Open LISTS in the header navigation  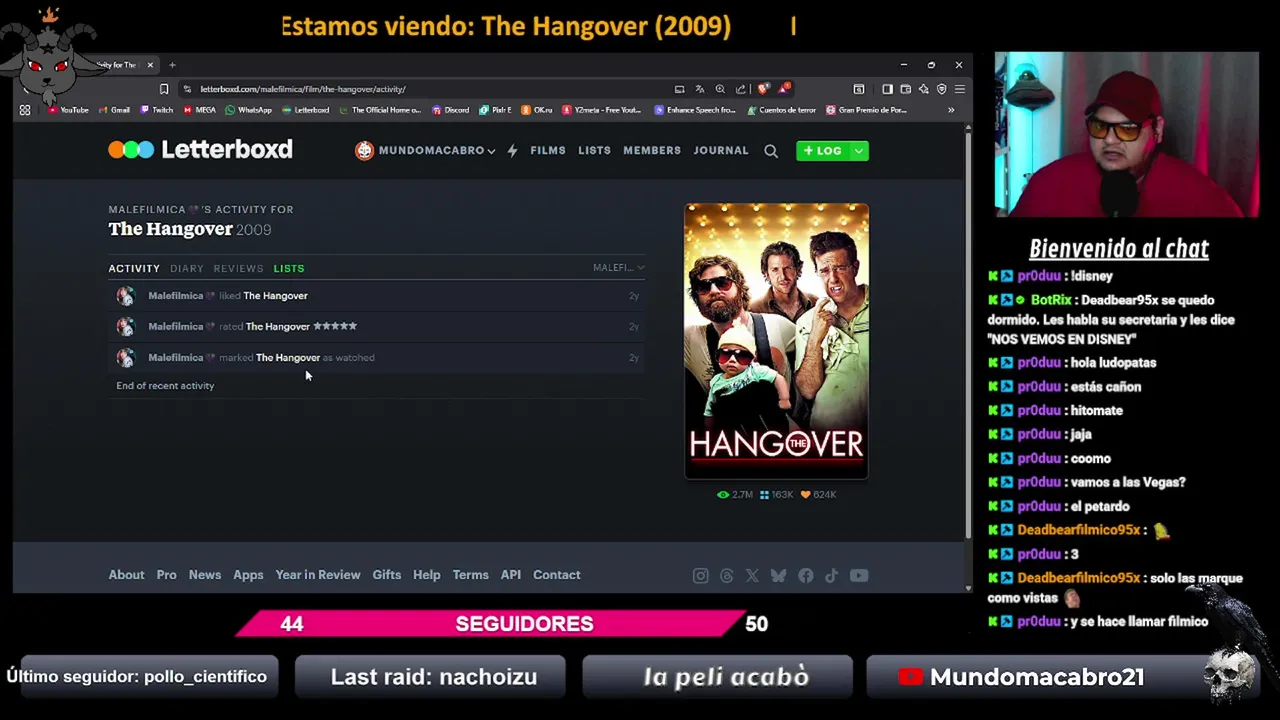tap(594, 151)
